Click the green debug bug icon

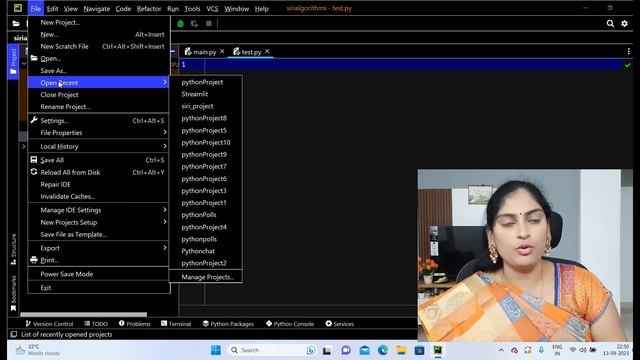pos(180,24)
